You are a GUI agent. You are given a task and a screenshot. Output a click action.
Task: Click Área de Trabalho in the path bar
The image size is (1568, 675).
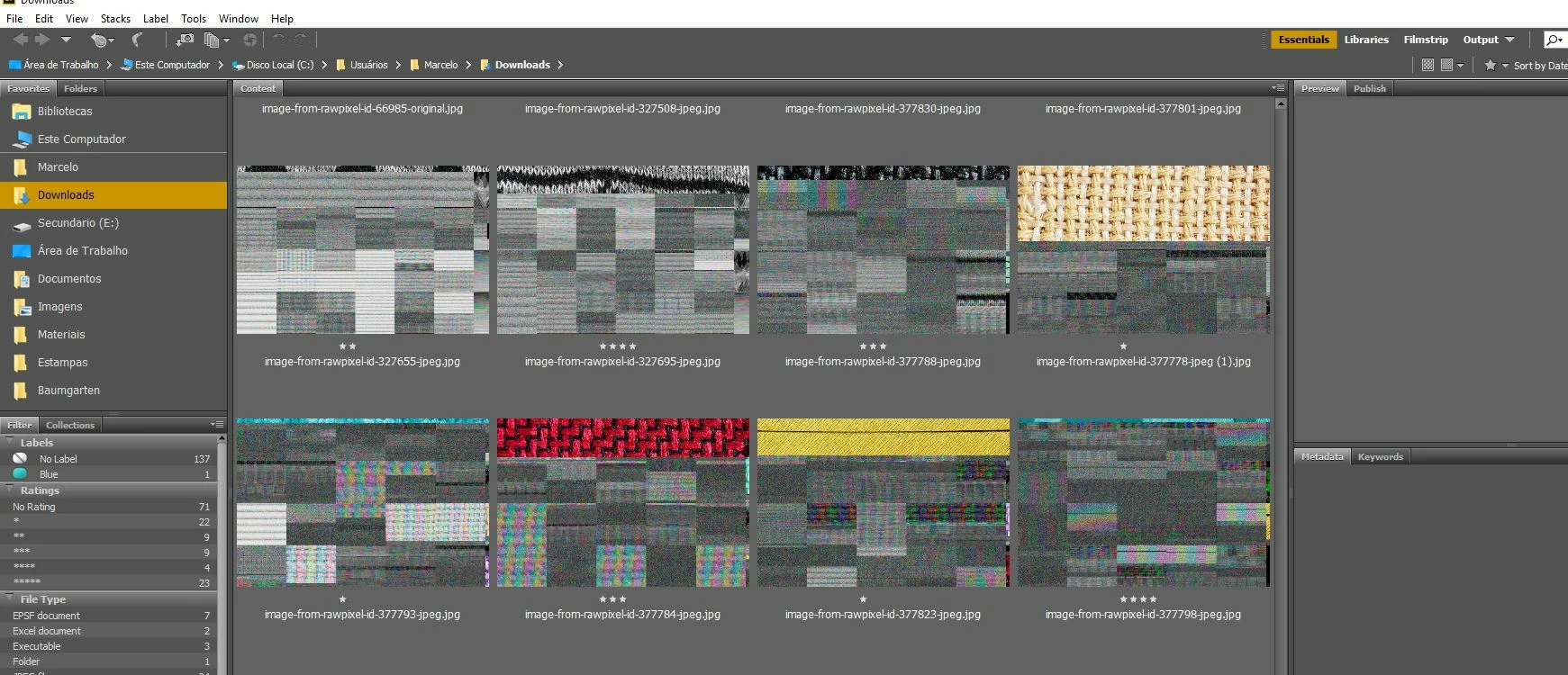pos(54,65)
